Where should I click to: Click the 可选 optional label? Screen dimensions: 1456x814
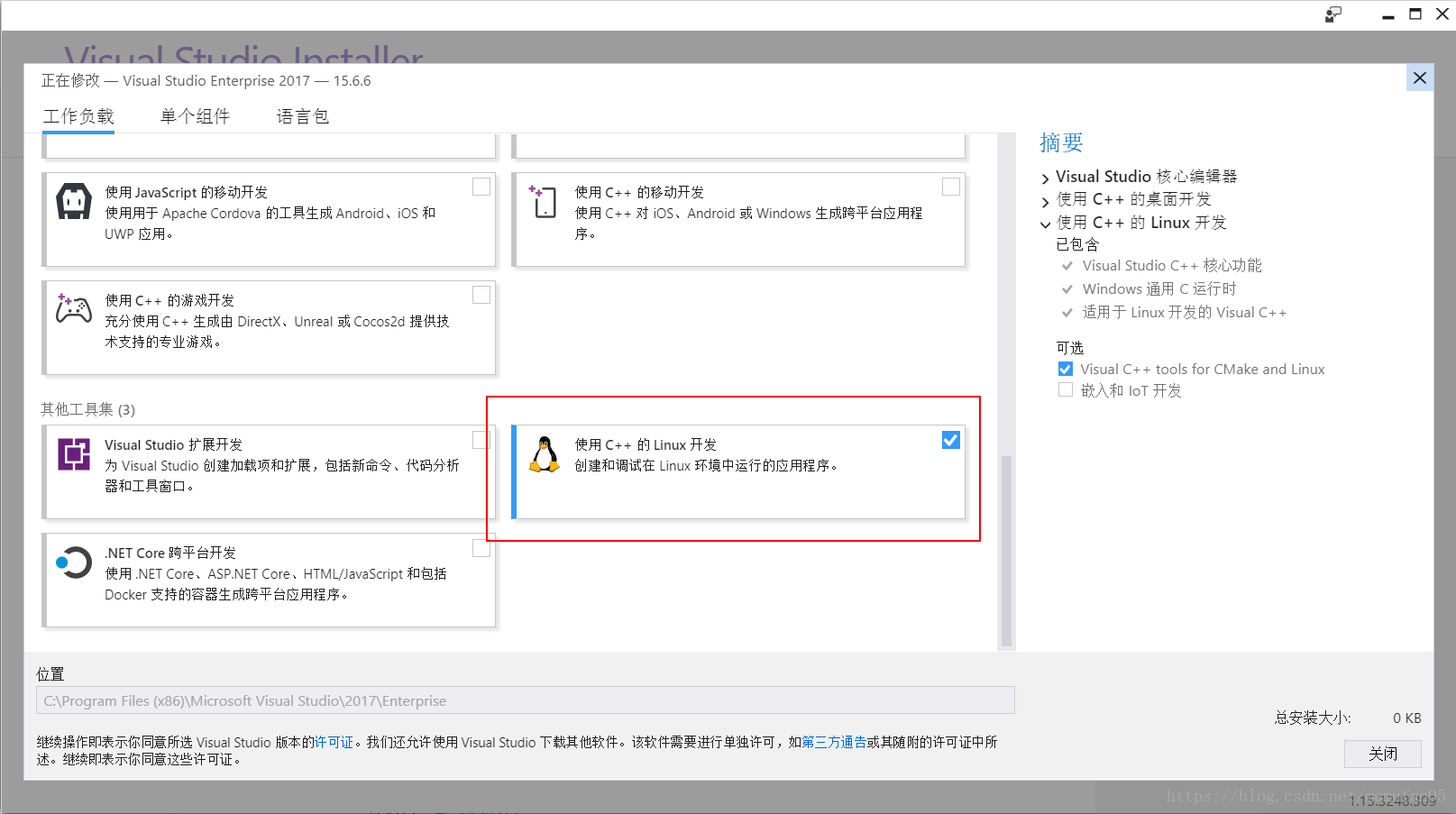pyautogui.click(x=1070, y=348)
